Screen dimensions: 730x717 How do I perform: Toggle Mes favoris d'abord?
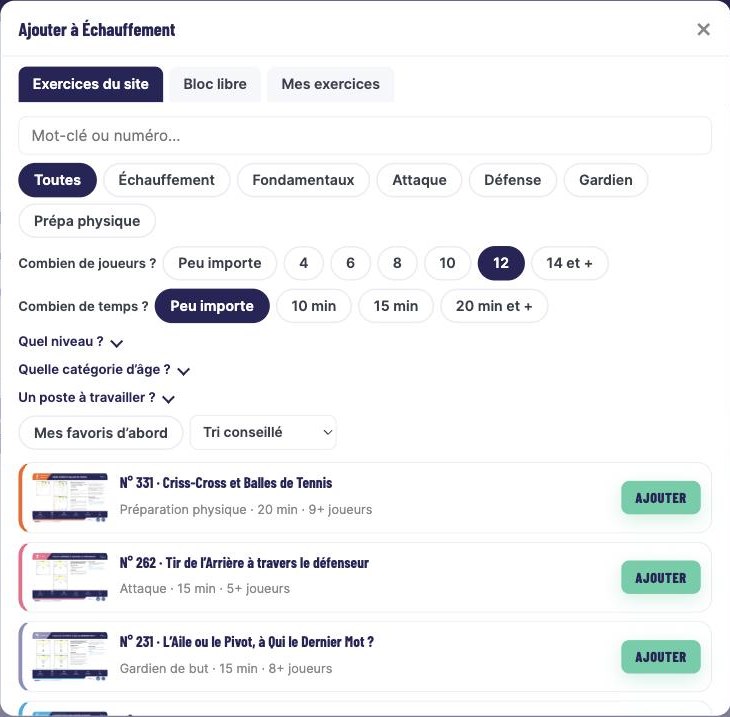tap(101, 433)
